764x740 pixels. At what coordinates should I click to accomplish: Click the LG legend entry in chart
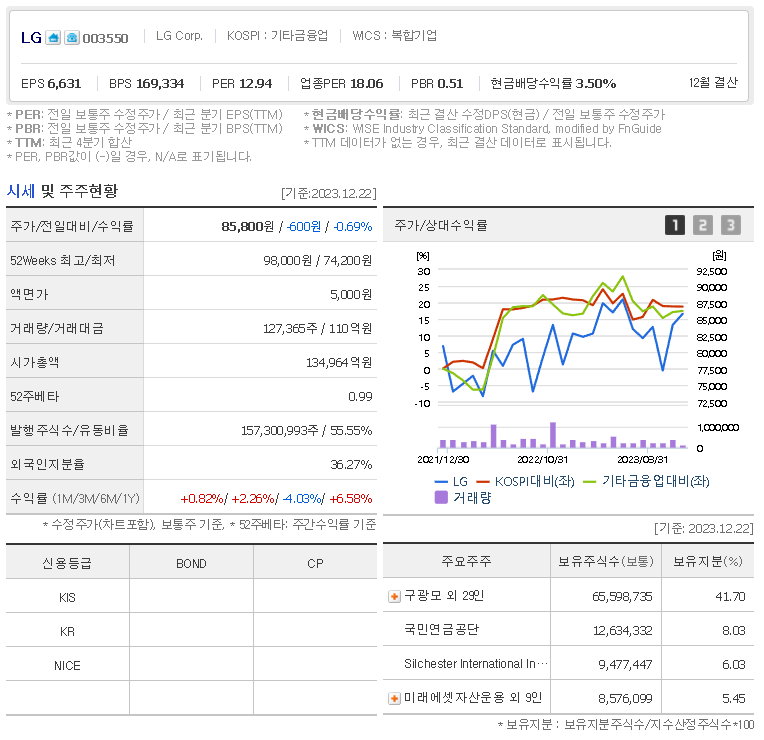pos(451,482)
